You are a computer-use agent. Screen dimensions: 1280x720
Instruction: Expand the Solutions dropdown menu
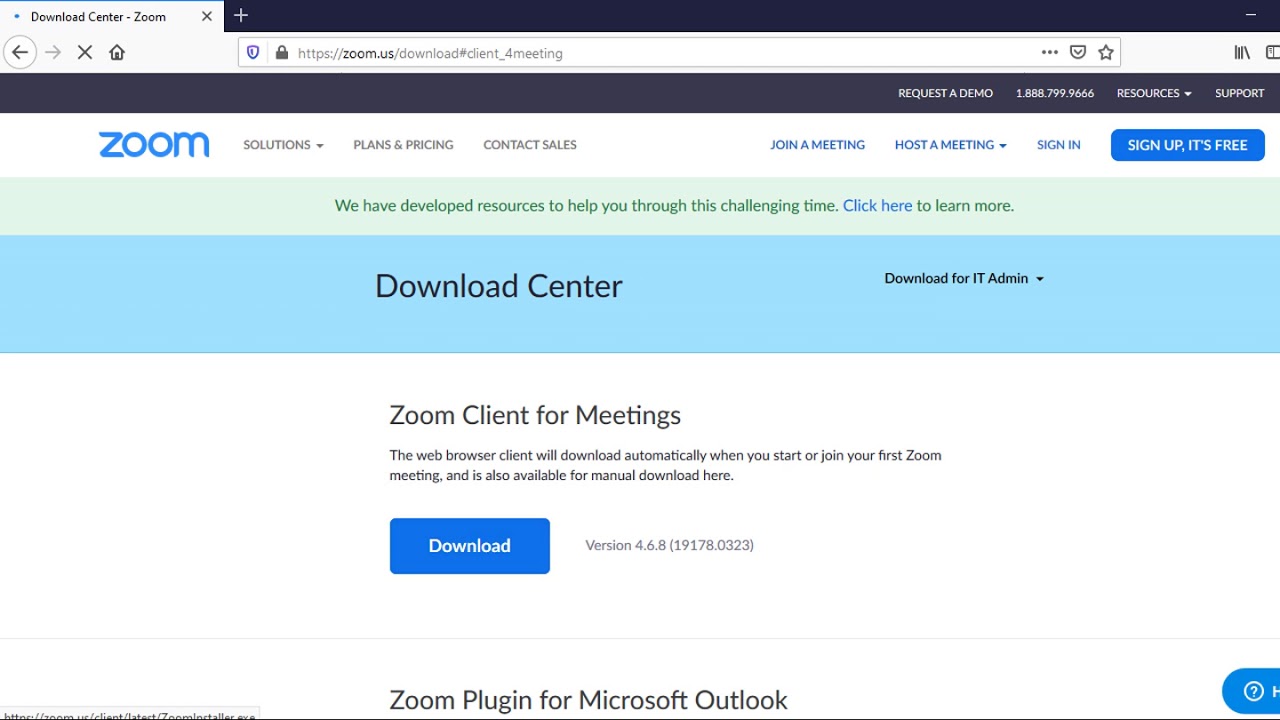[x=283, y=145]
